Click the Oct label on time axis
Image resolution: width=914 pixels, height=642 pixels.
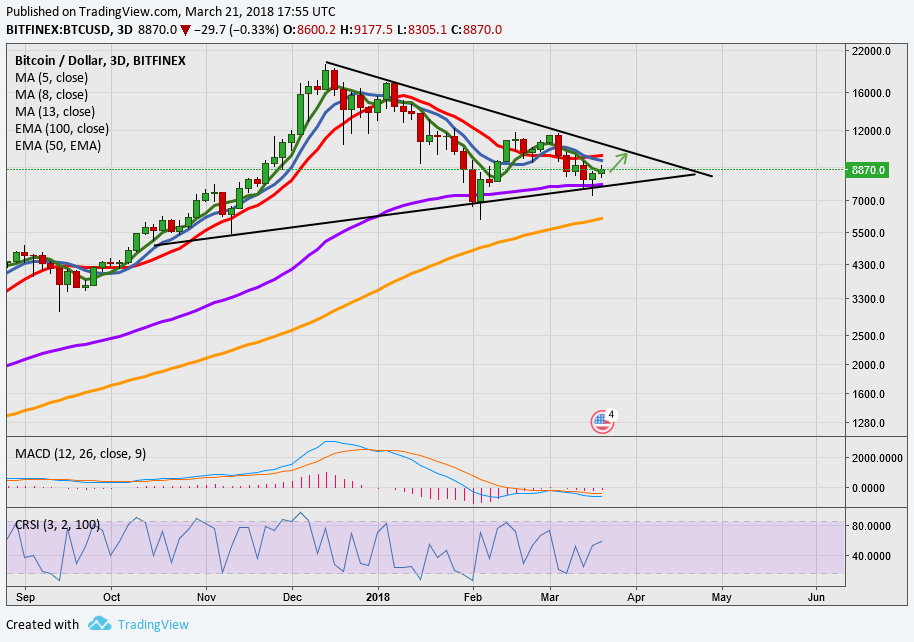point(111,597)
